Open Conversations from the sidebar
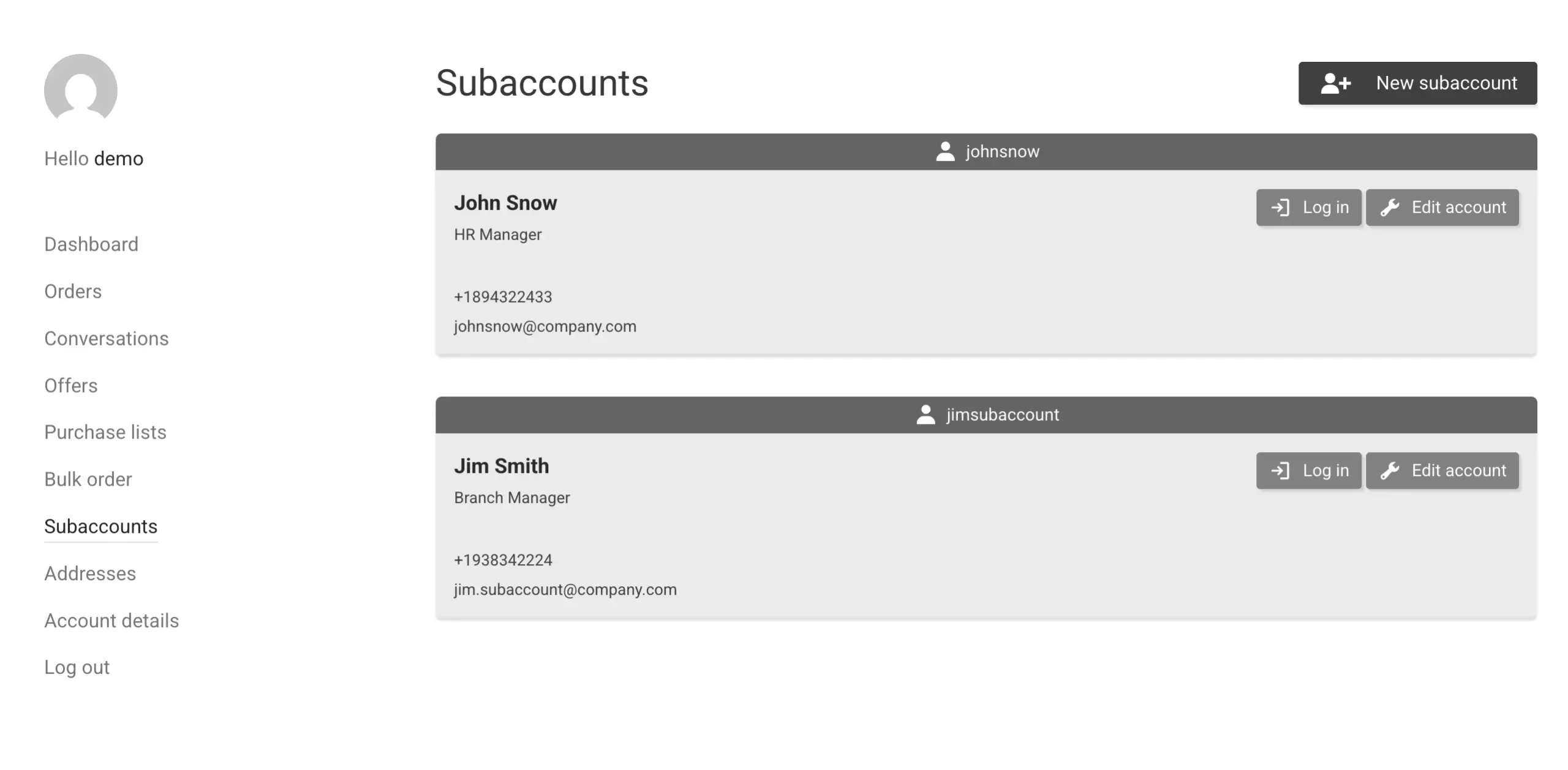Screen dimensions: 1568x770 [107, 339]
